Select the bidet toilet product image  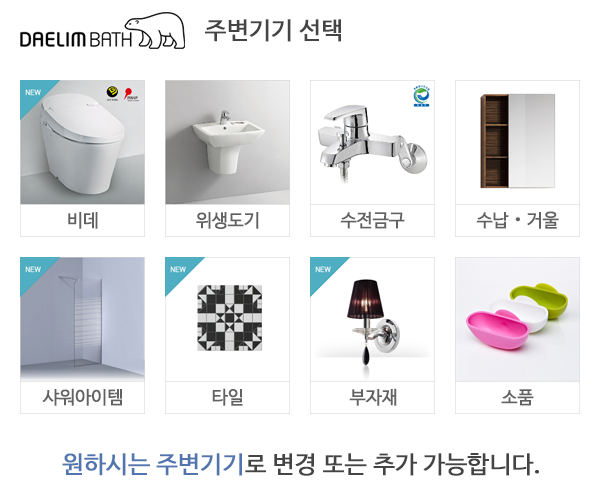coord(82,142)
